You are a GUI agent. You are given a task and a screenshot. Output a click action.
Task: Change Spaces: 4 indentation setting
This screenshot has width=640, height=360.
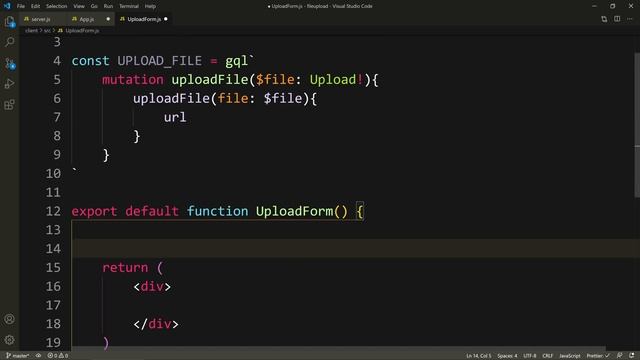pos(507,356)
